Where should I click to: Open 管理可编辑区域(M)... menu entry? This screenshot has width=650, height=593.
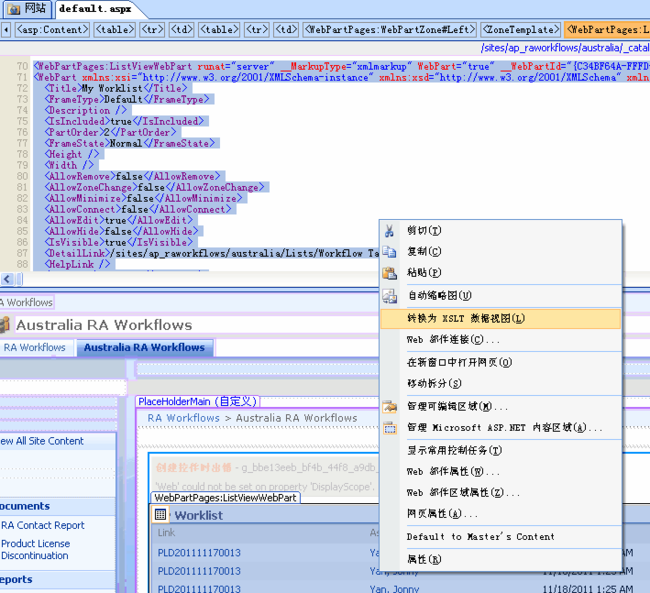[x=500, y=406]
